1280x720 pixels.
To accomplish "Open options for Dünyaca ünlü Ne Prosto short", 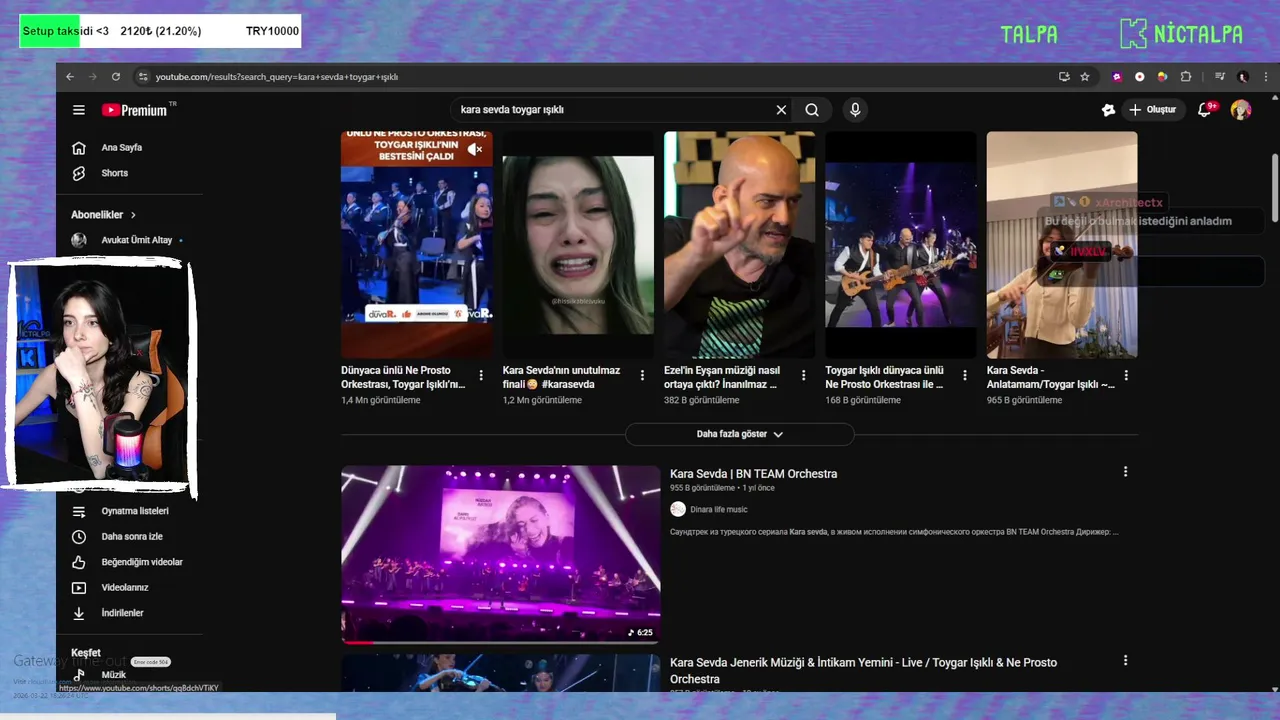I will pos(481,376).
